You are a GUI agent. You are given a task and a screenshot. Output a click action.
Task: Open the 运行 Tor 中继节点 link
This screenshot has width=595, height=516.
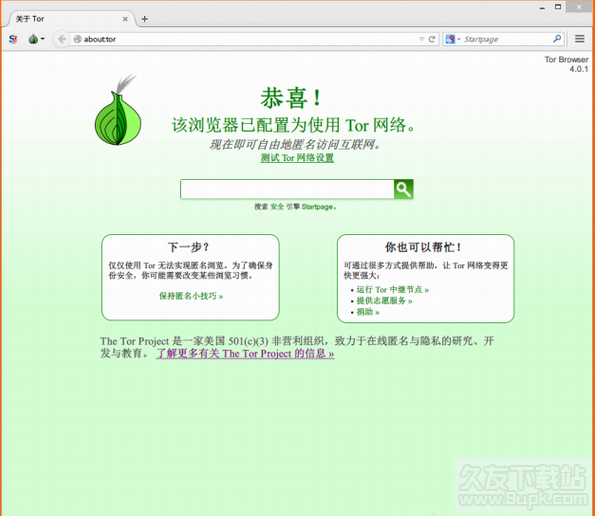coord(392,289)
